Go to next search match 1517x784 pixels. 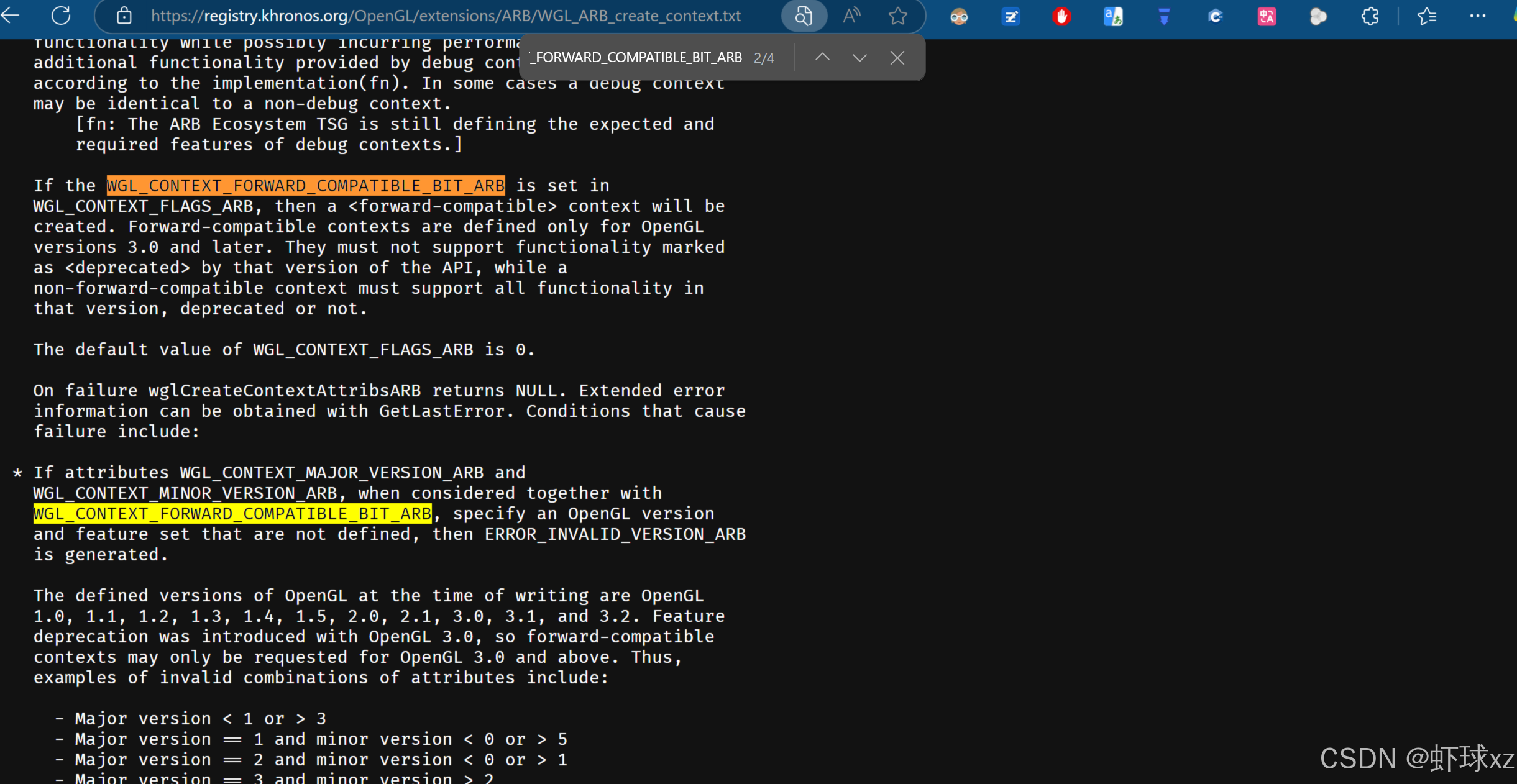(x=859, y=57)
